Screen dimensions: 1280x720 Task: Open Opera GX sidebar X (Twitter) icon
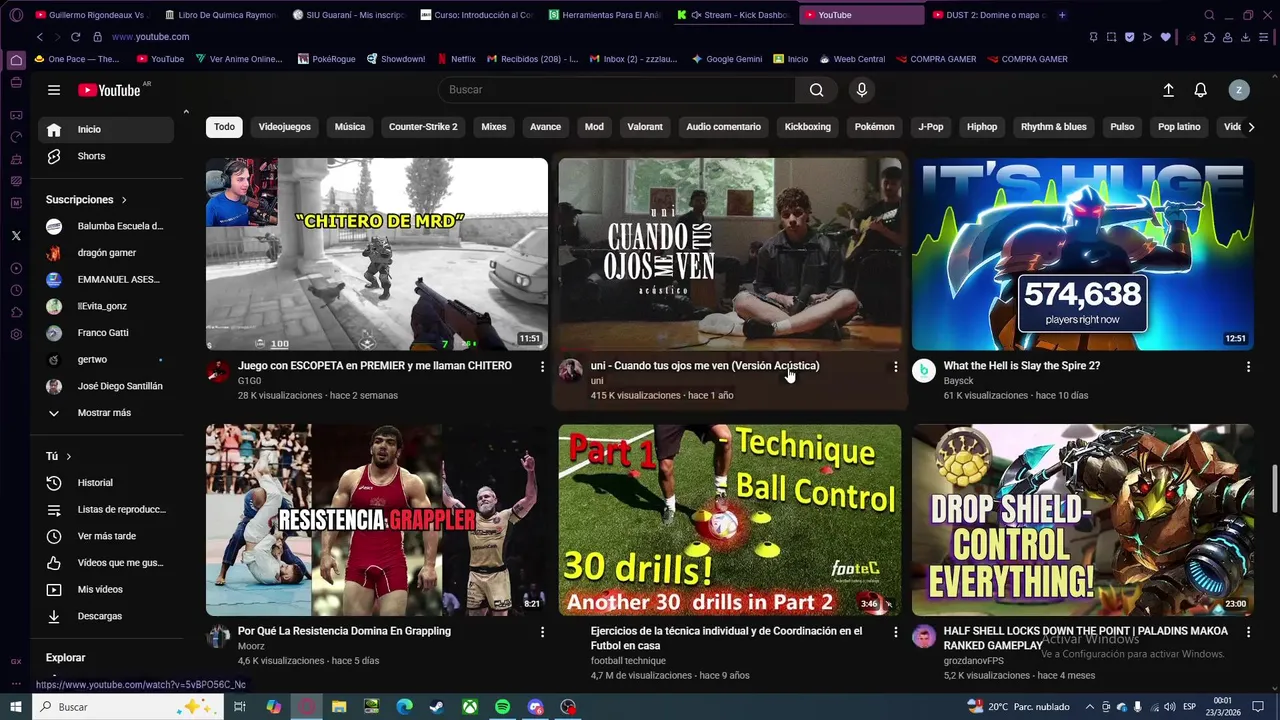click(x=16, y=236)
